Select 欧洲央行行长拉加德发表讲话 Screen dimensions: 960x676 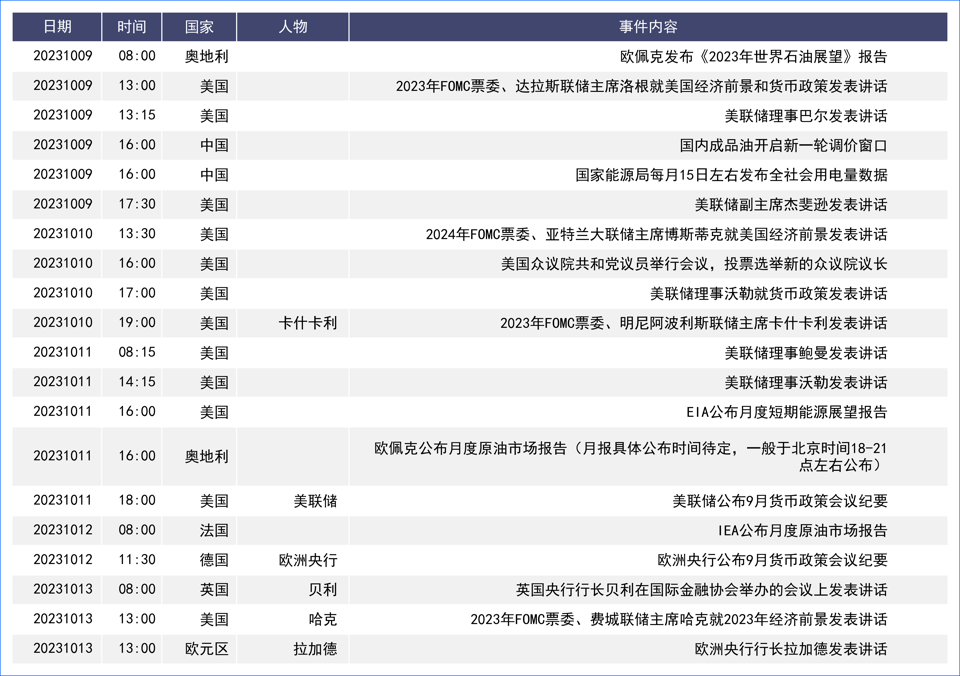790,649
